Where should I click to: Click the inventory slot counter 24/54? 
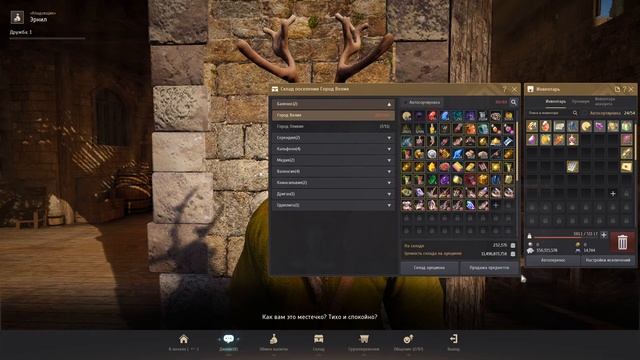pos(629,113)
